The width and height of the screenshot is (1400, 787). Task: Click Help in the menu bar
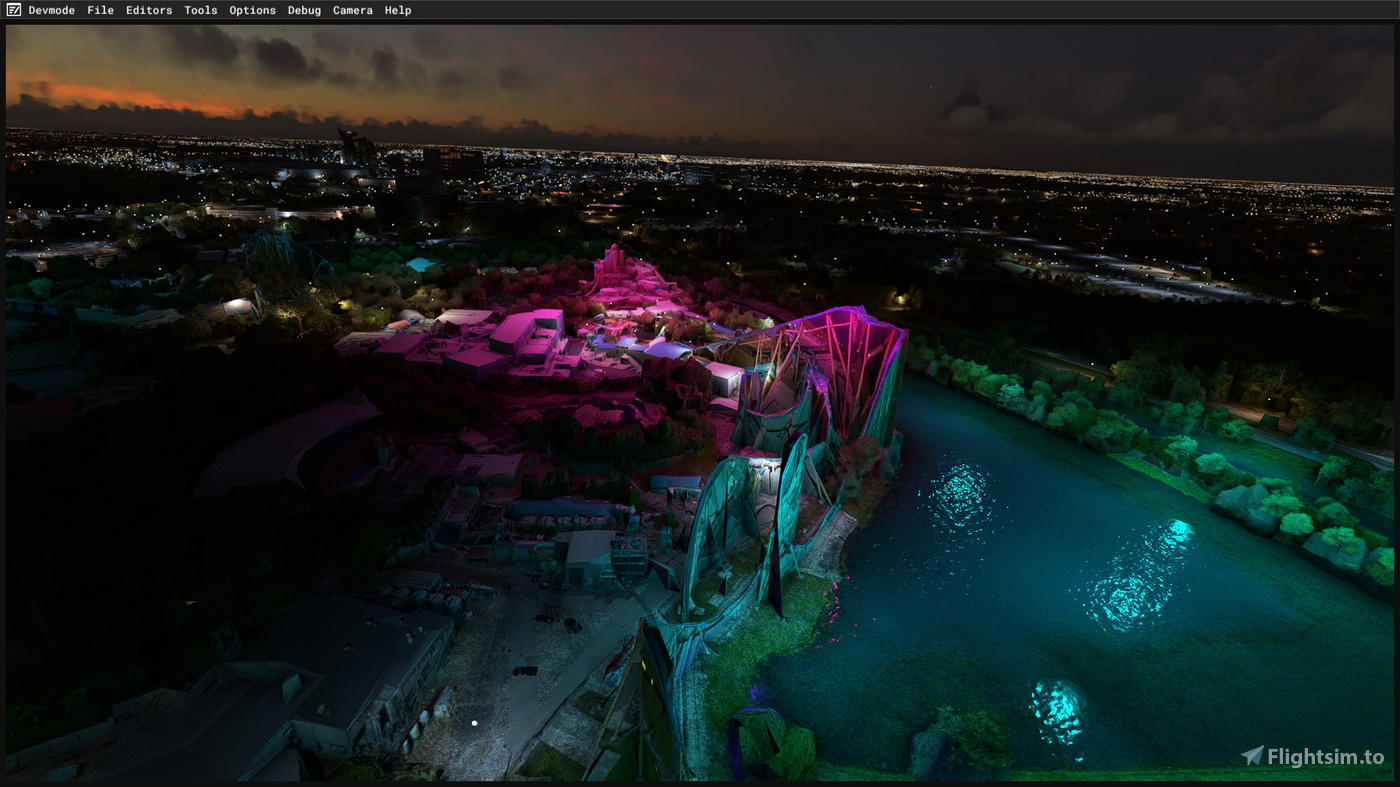[x=397, y=10]
